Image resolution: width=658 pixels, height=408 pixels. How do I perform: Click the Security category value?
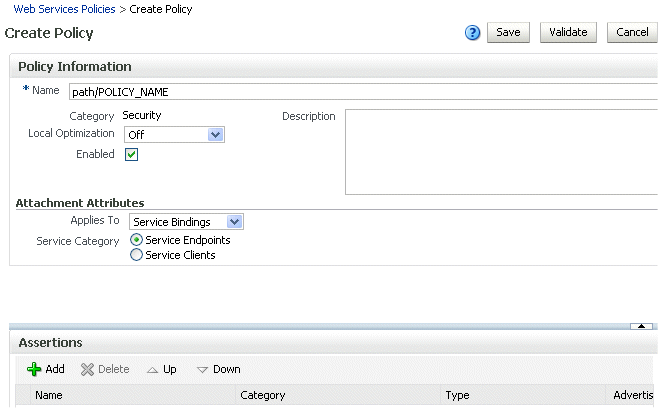pyautogui.click(x=142, y=115)
